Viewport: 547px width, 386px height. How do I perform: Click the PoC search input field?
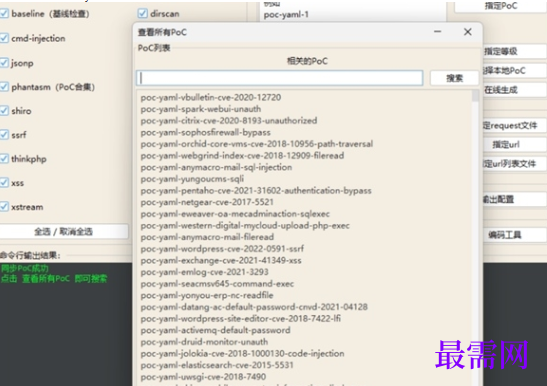point(280,78)
